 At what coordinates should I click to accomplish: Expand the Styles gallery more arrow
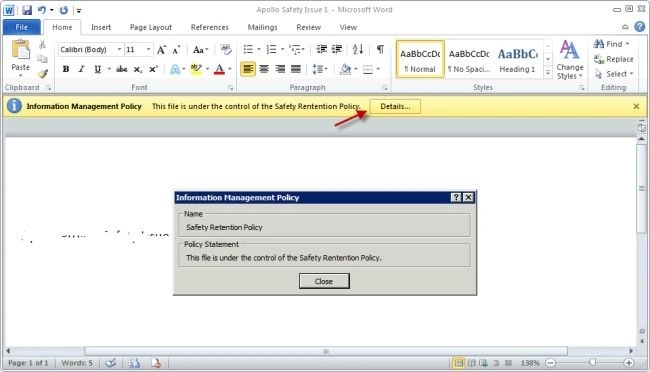548,73
